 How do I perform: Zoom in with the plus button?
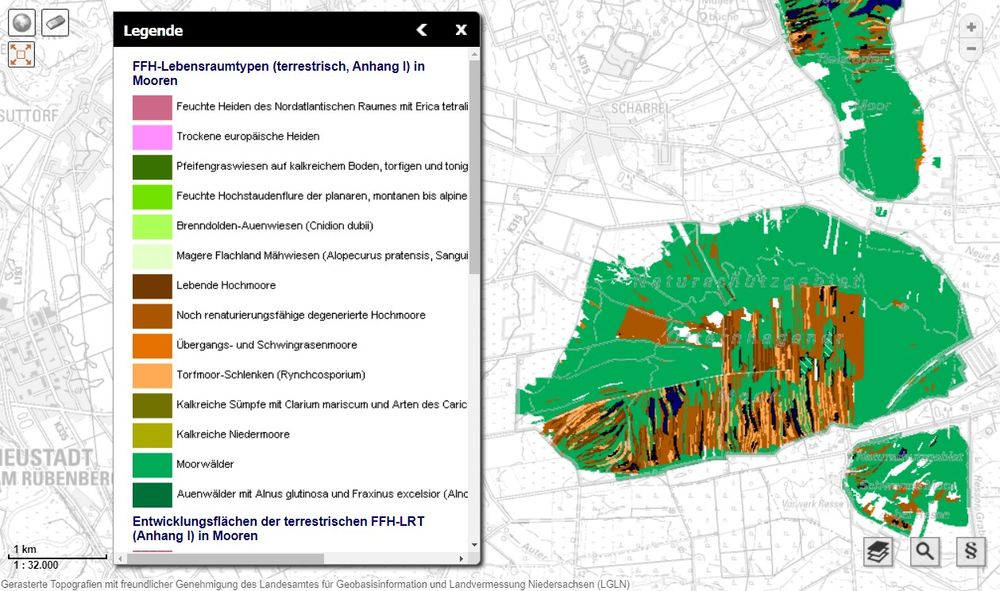(971, 28)
